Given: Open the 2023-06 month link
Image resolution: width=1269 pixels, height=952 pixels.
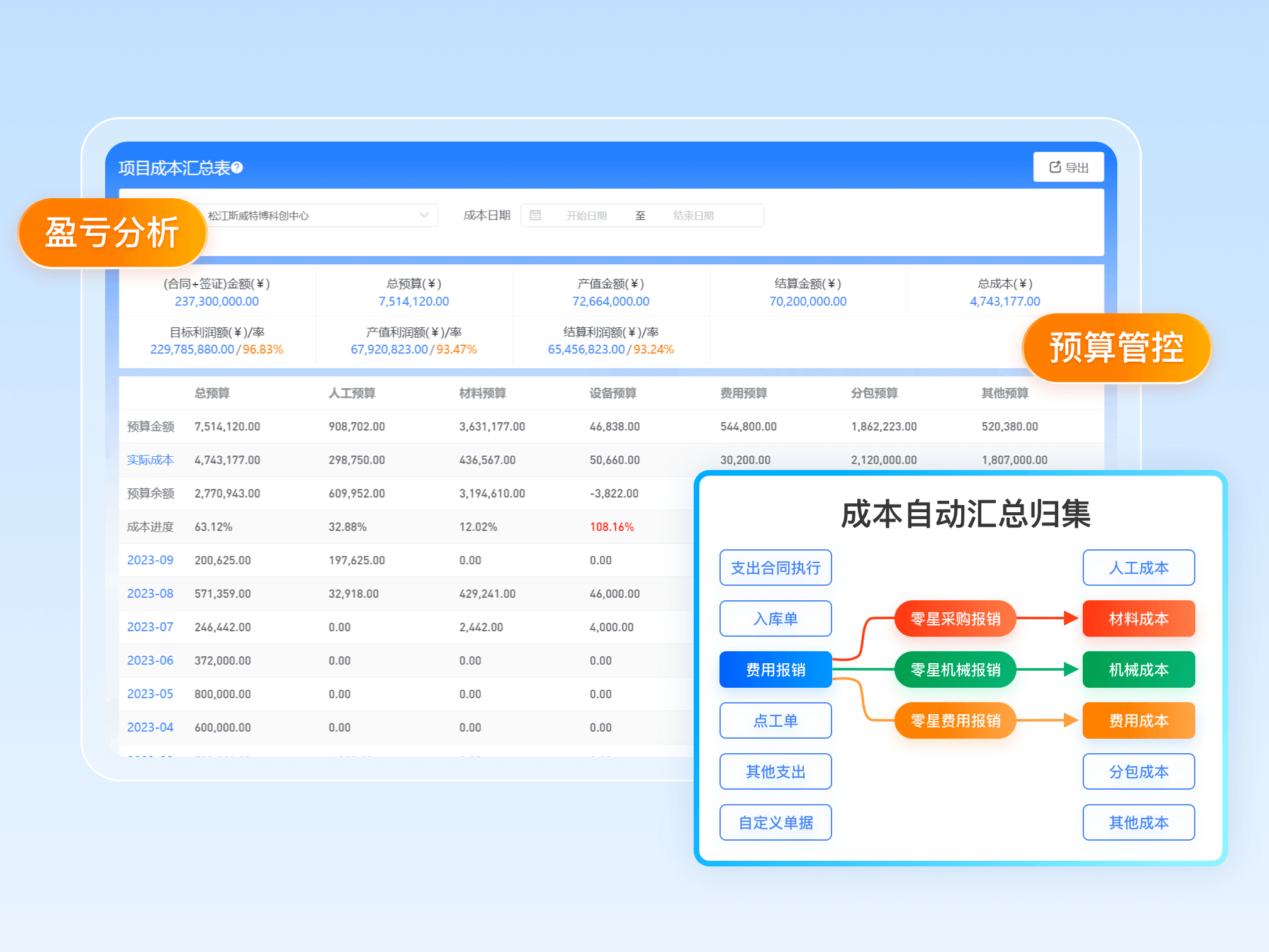Looking at the screenshot, I should click(x=150, y=660).
